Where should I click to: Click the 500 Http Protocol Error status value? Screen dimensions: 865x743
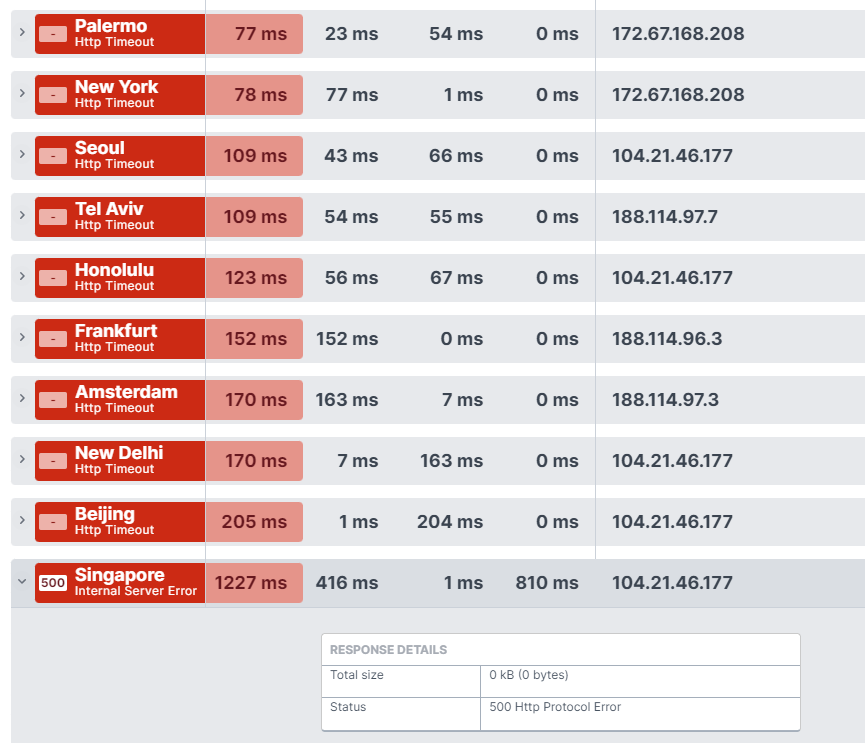pyautogui.click(x=555, y=707)
